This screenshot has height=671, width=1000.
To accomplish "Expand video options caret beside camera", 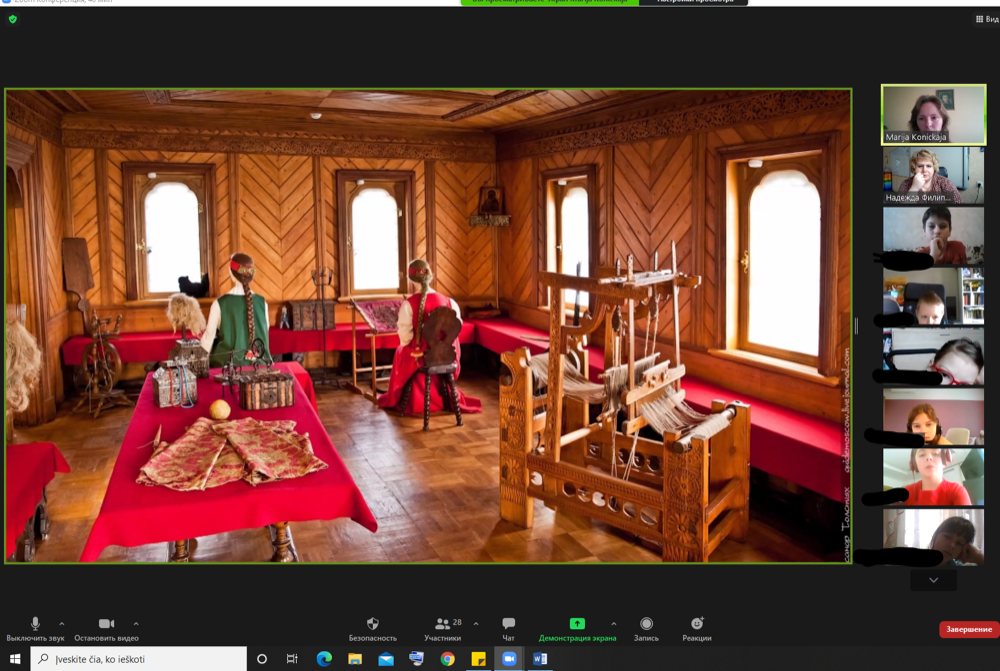I will coord(136,624).
